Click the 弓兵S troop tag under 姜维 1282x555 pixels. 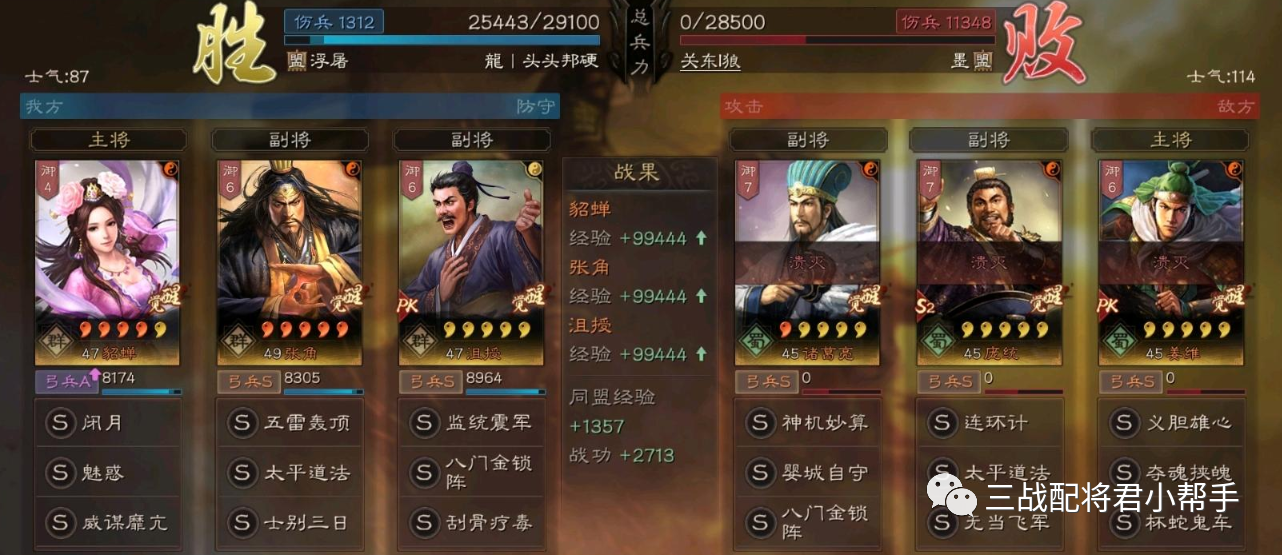1130,381
